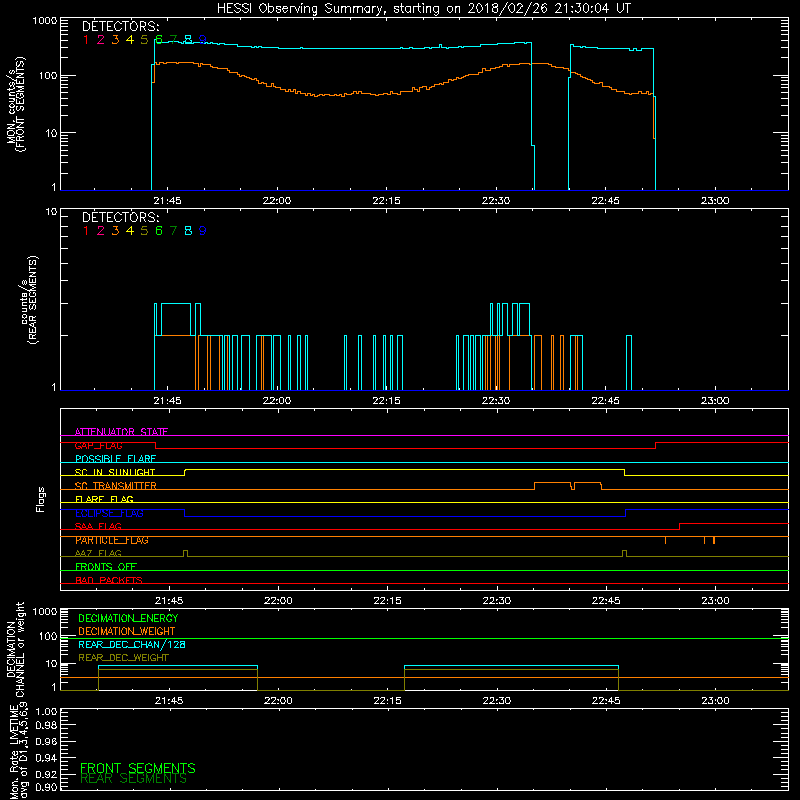
Task: Click the 10 y-axis value of rear segments plot
Action: pyautogui.click(x=52, y=212)
